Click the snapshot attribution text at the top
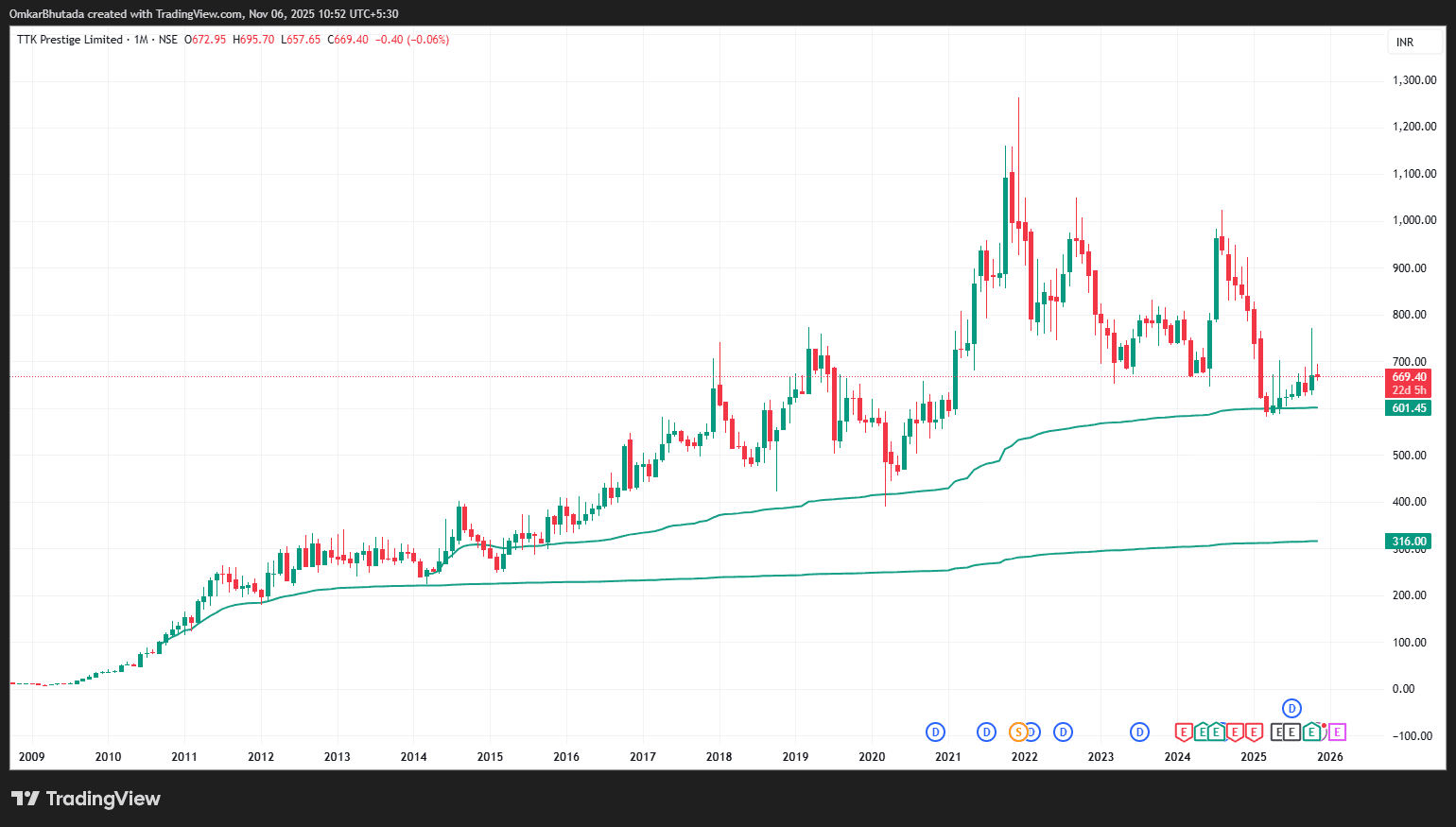 203,14
